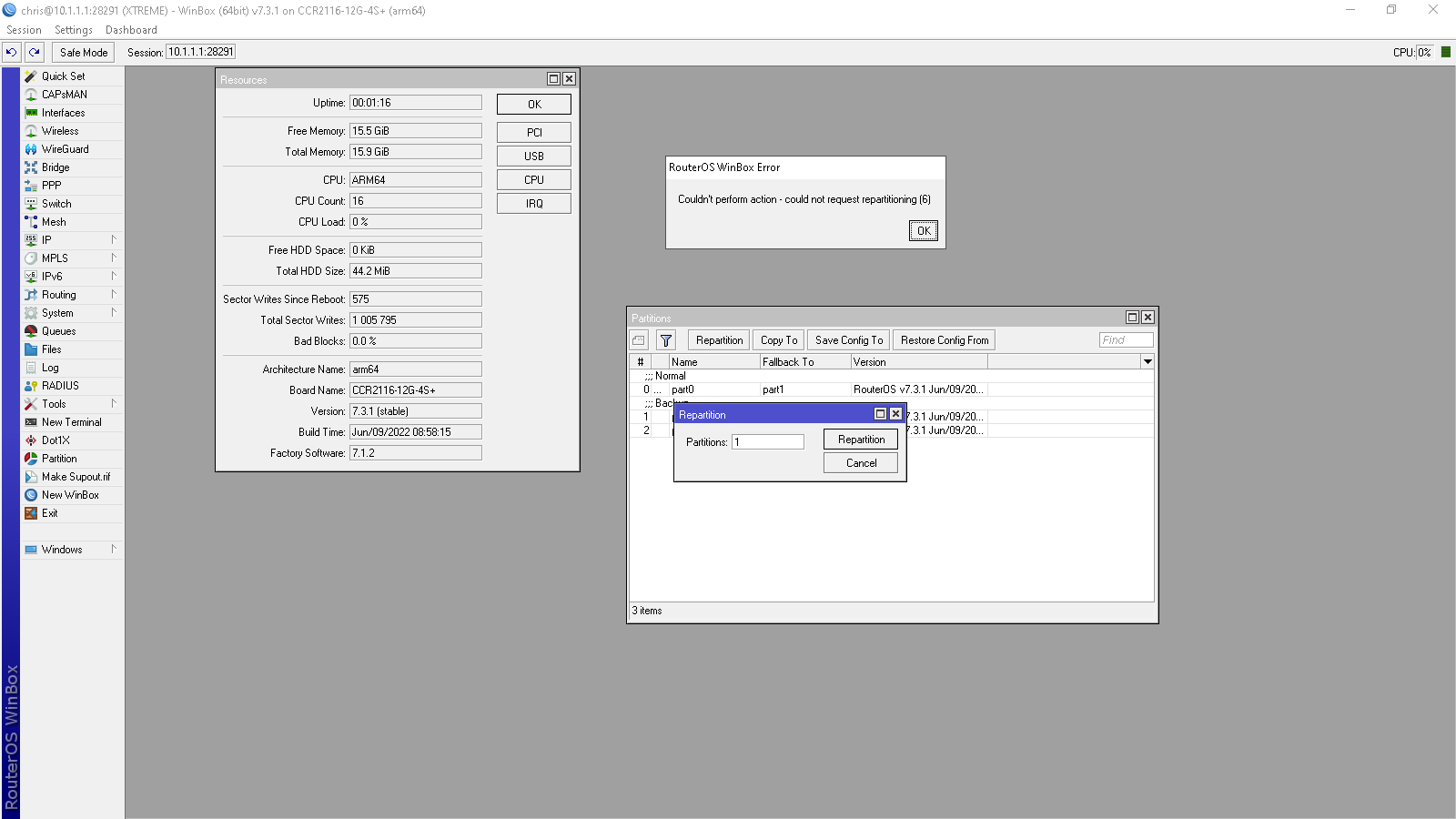Click Version column header
The width and height of the screenshot is (1456, 819).
(919, 362)
